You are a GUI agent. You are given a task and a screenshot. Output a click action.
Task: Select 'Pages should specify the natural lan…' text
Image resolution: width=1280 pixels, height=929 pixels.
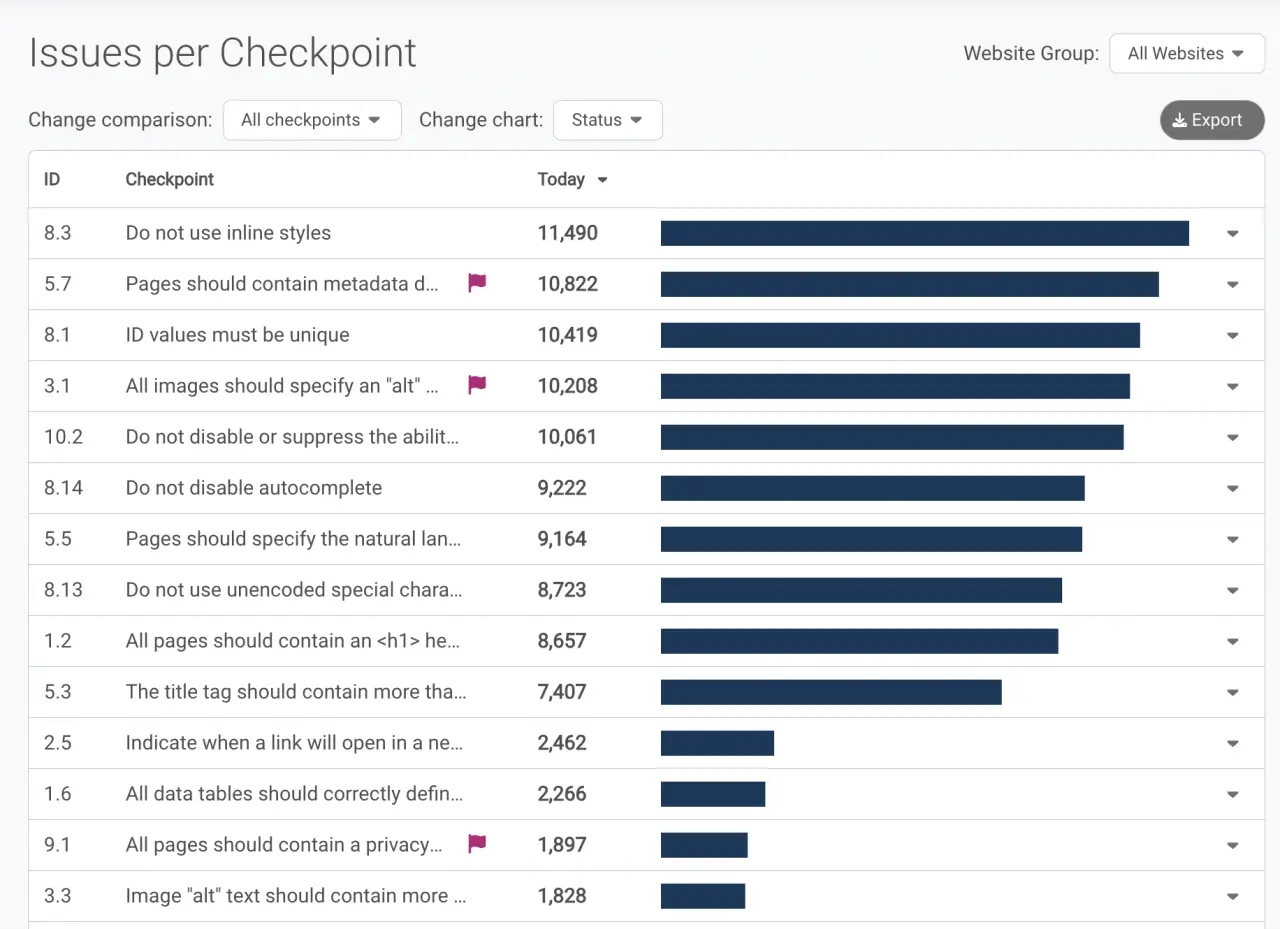(293, 539)
